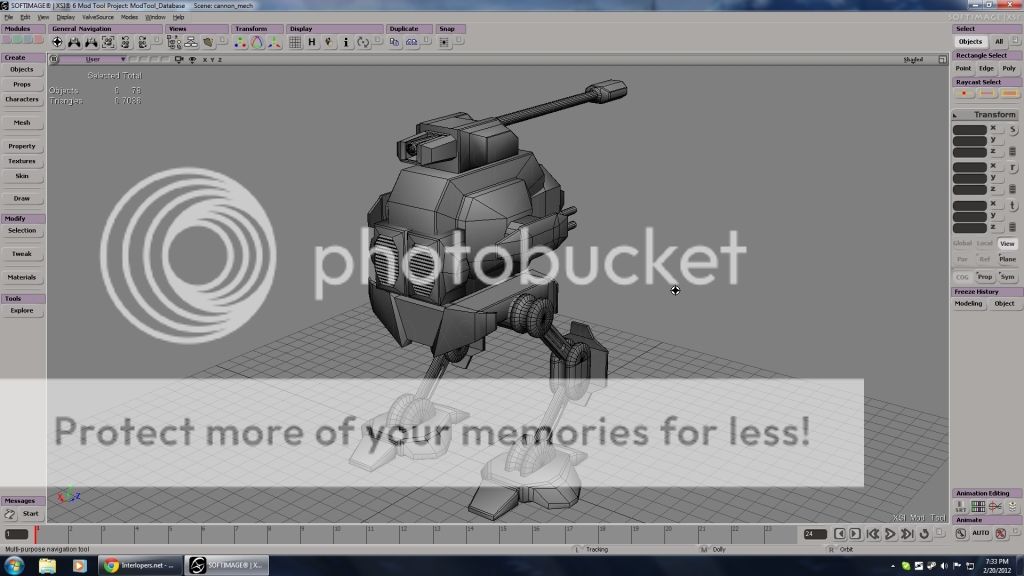Click the duplicate icon under Duplicate

[394, 43]
